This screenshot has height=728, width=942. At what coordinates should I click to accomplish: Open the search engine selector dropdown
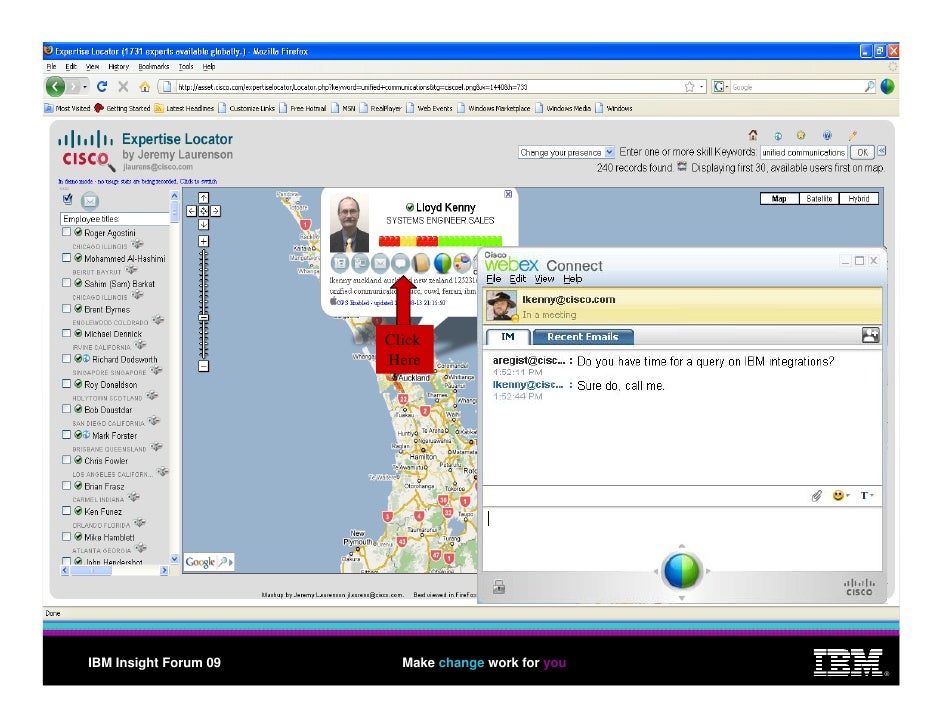[720, 87]
